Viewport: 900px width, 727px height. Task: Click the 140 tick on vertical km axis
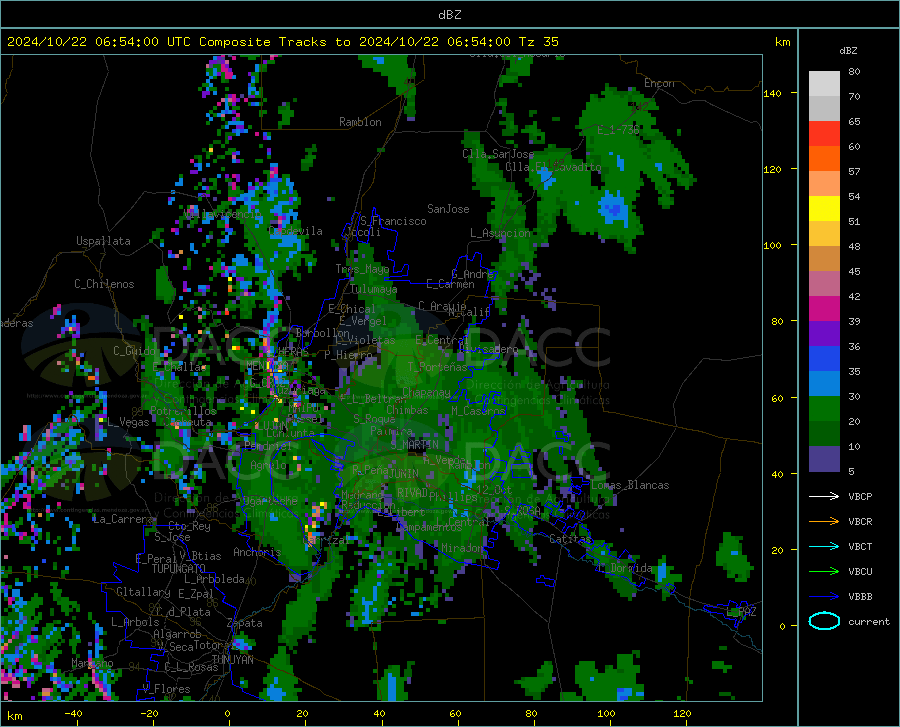(x=772, y=93)
